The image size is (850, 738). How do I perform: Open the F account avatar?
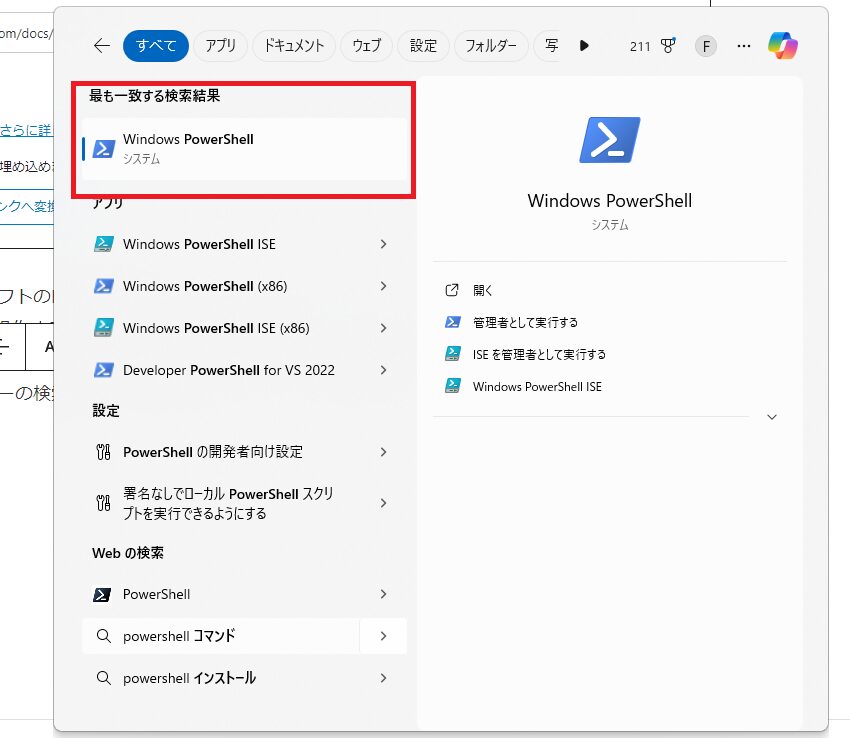[706, 46]
